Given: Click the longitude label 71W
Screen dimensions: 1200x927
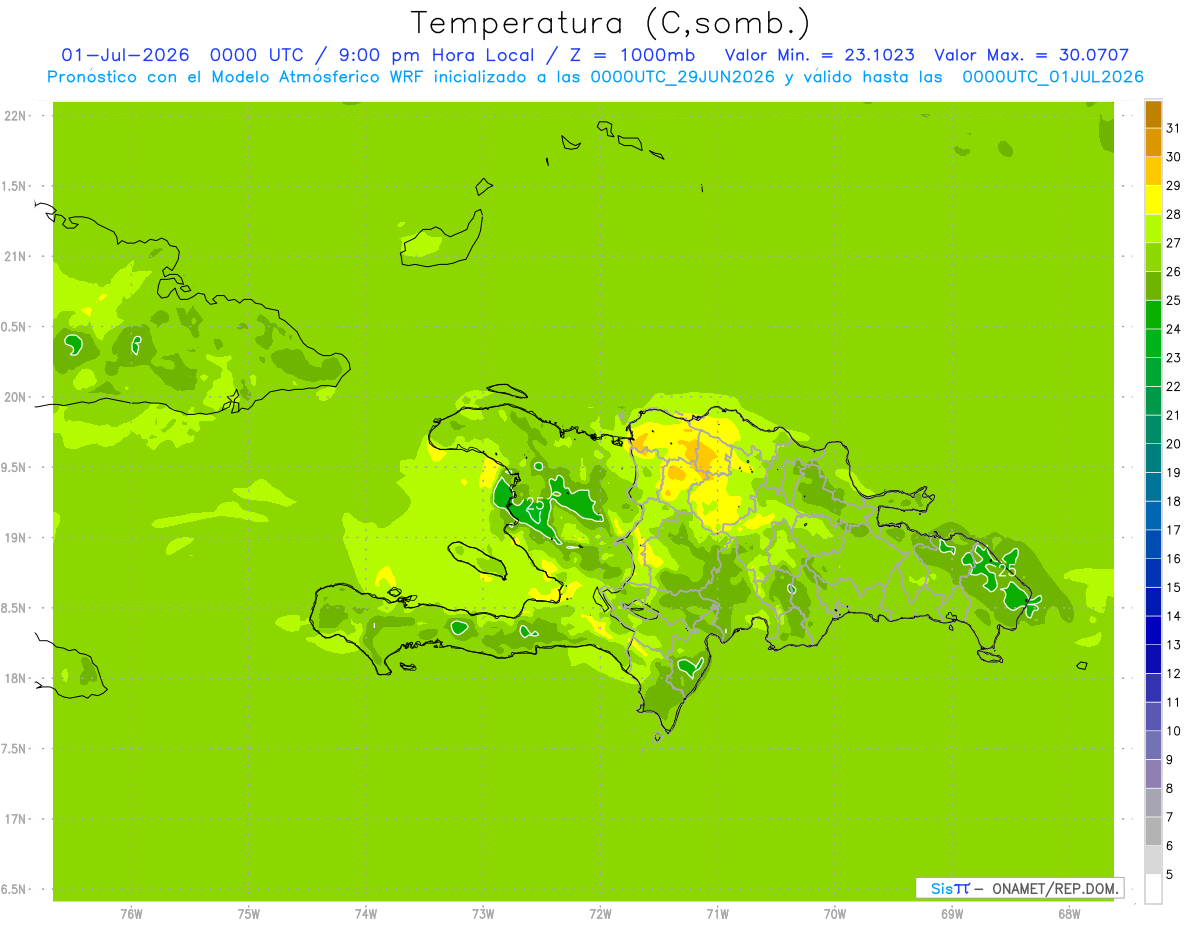Looking at the screenshot, I should click(x=717, y=914).
